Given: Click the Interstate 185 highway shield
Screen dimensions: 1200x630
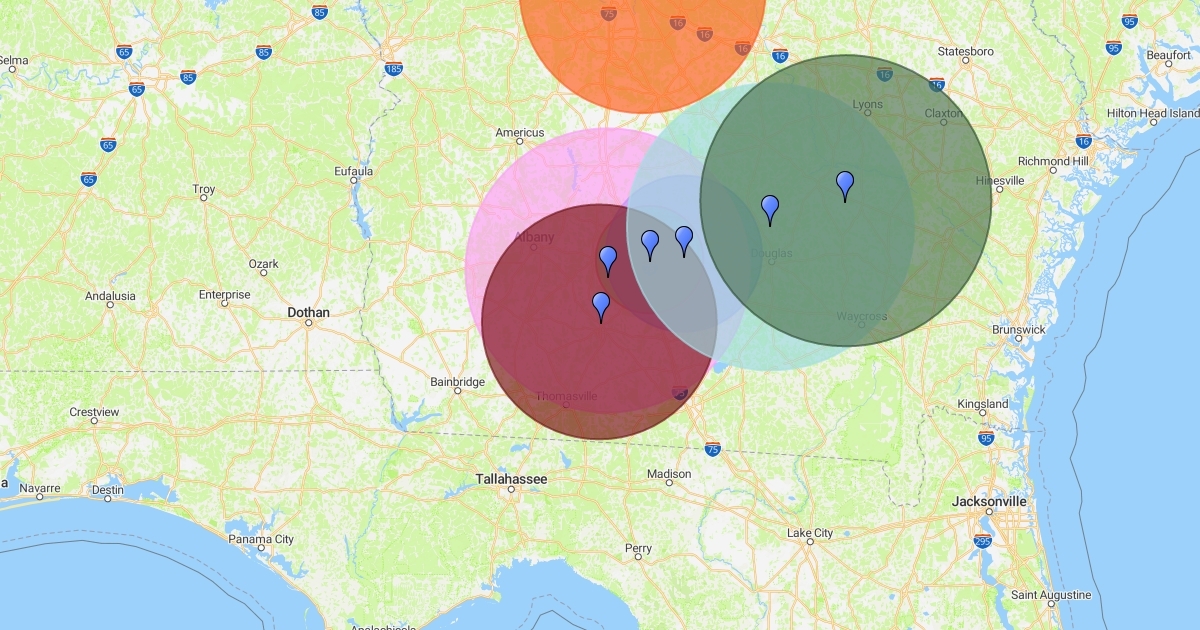Looking at the screenshot, I should point(394,69).
